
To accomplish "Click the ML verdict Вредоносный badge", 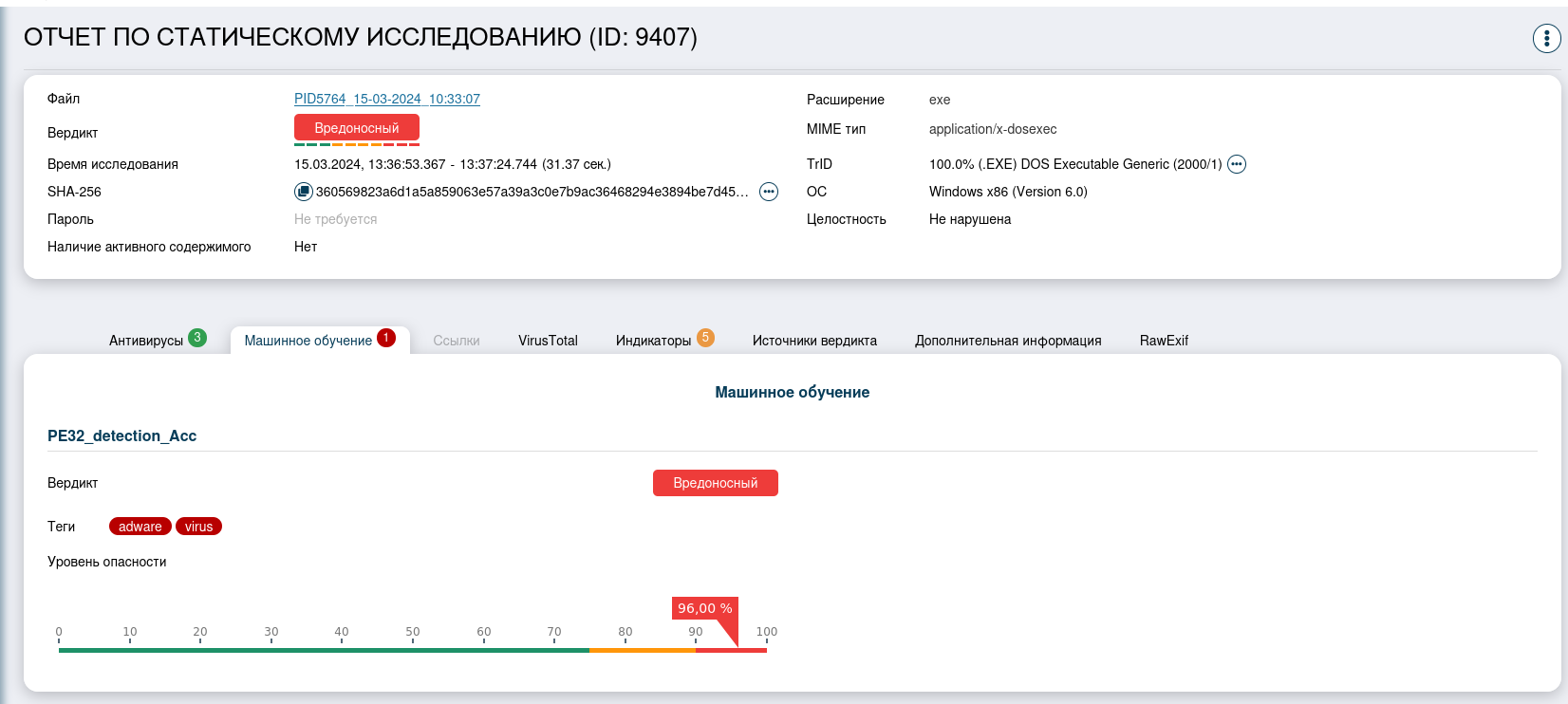I will click(x=715, y=483).
